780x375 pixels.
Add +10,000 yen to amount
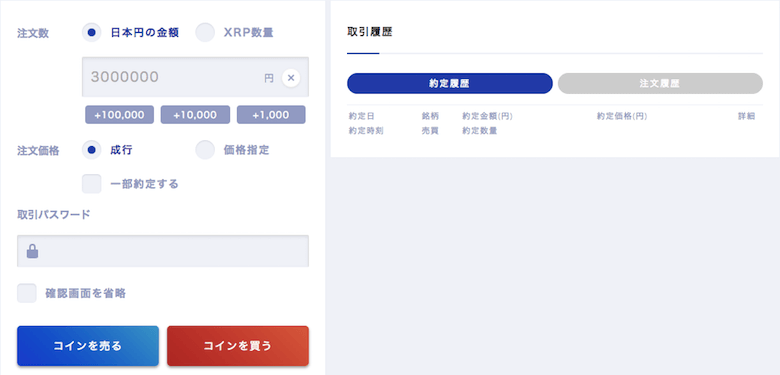[x=195, y=115]
